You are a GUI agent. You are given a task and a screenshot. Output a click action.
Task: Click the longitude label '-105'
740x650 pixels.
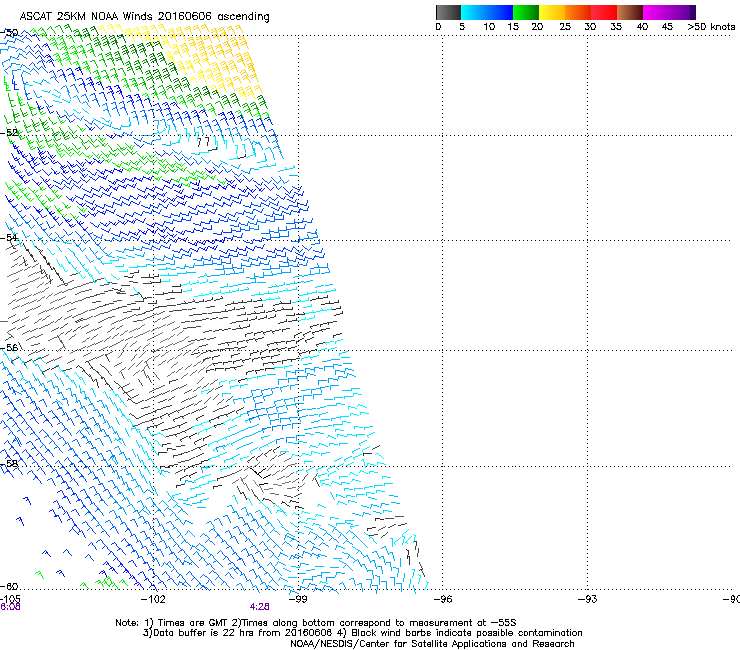click(x=10, y=599)
